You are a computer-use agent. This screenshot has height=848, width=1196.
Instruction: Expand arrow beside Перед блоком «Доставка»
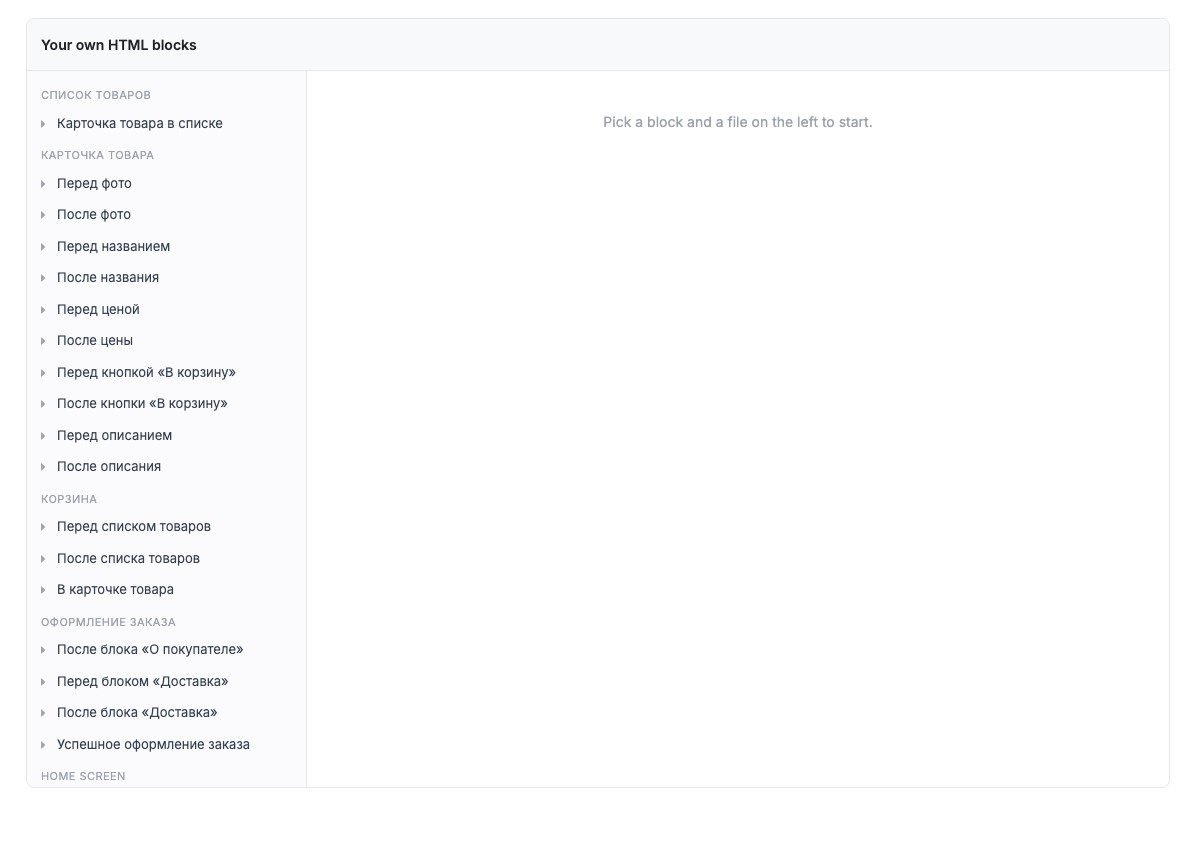[43, 682]
